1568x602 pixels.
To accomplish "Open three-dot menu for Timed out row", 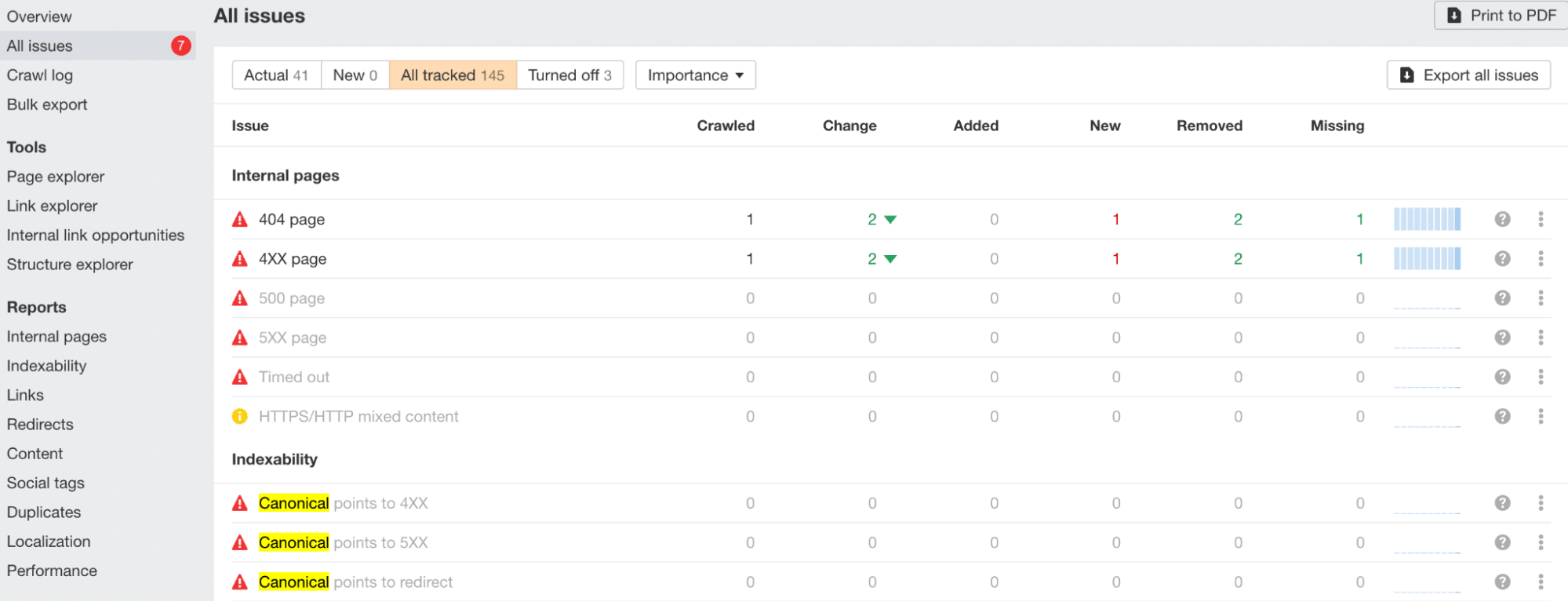I will click(x=1541, y=377).
